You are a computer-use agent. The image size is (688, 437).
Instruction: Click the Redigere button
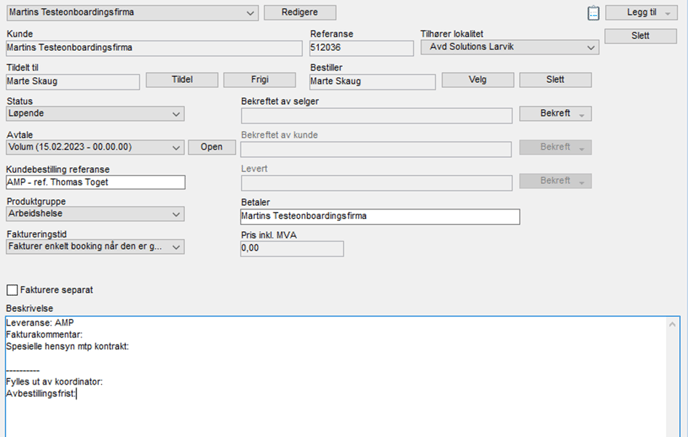tap(300, 12)
